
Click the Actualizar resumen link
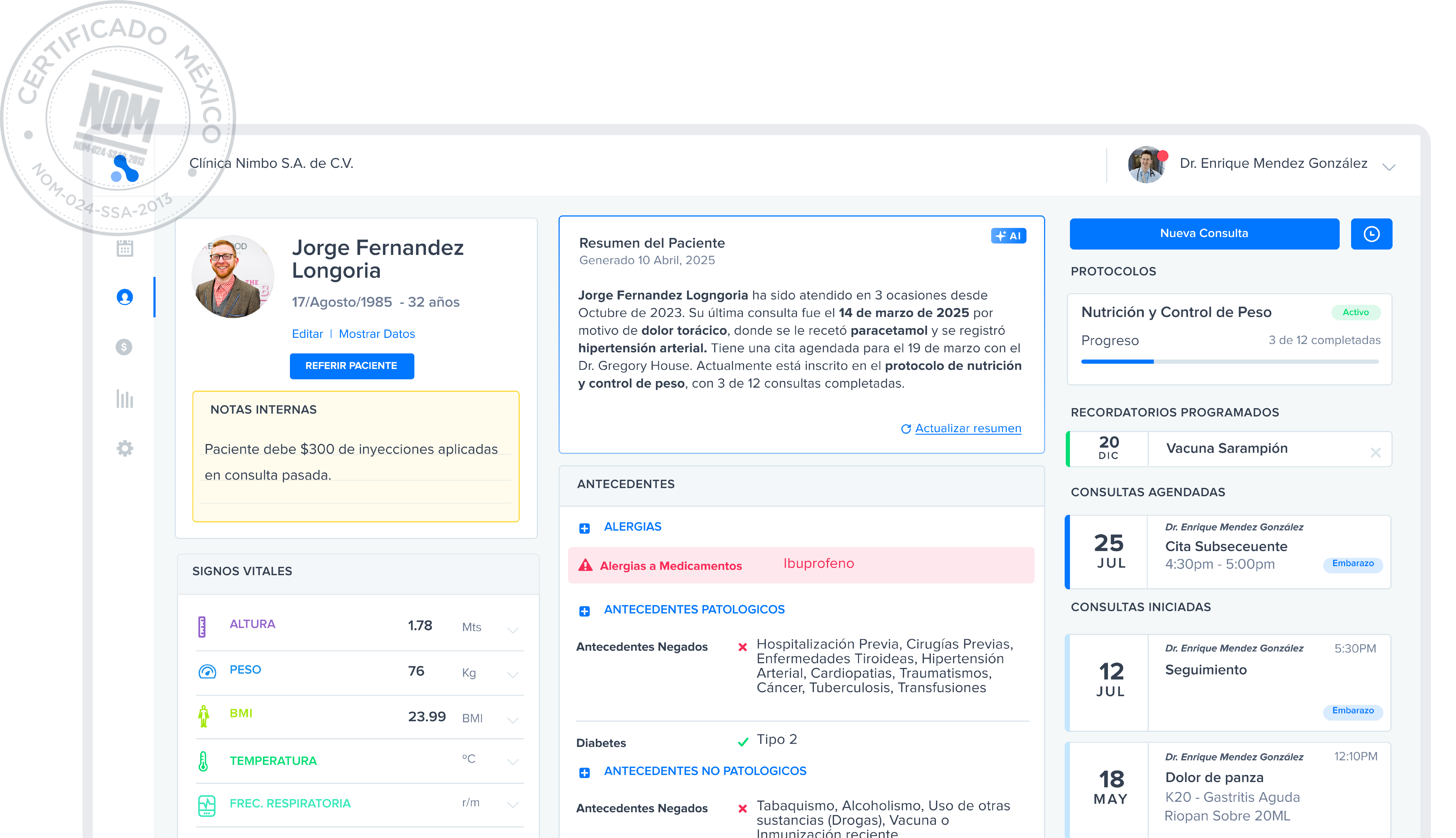(968, 428)
